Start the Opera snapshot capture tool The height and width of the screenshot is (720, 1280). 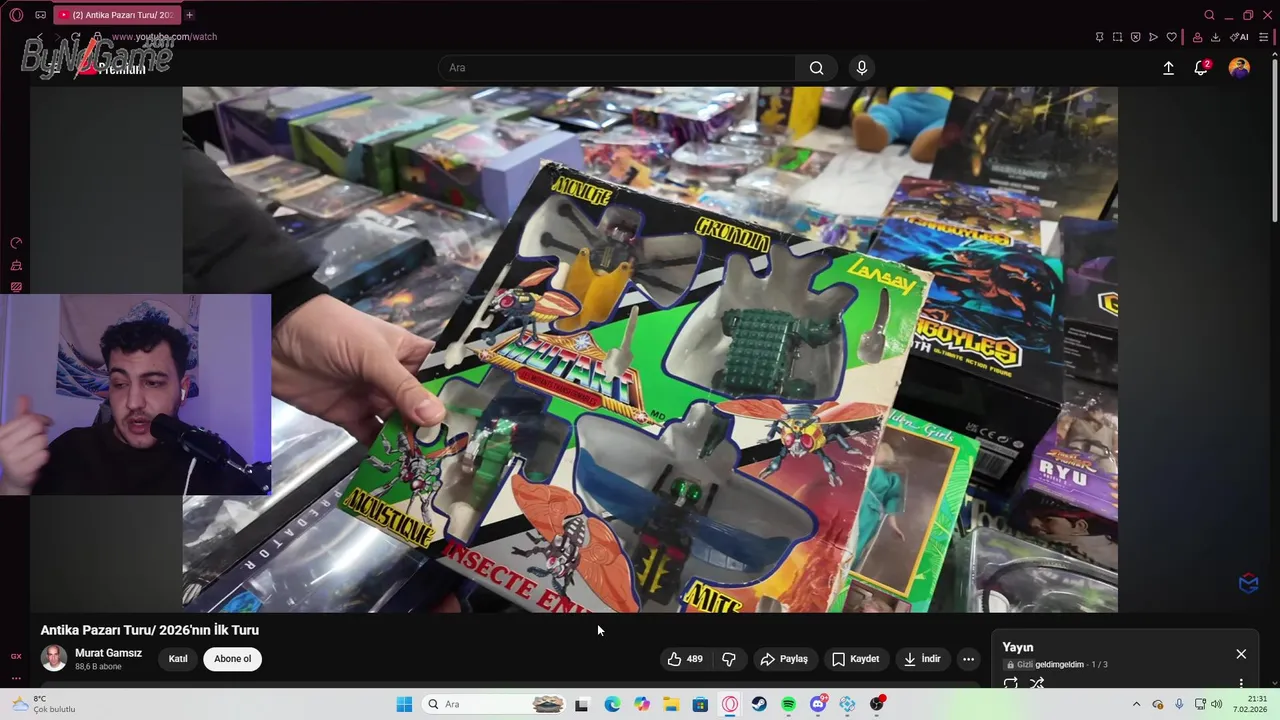[x=1117, y=37]
